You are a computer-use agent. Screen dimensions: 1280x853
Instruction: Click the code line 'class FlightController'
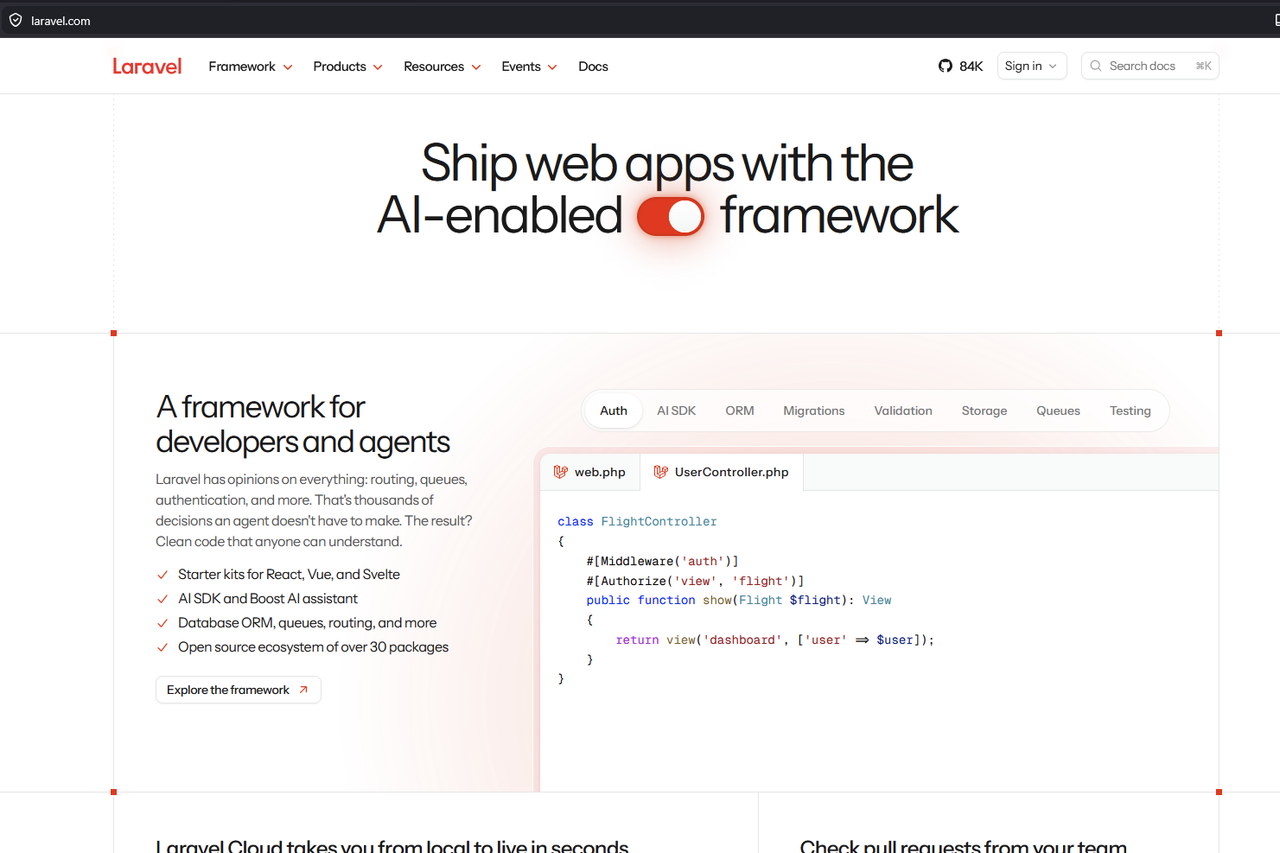point(637,521)
